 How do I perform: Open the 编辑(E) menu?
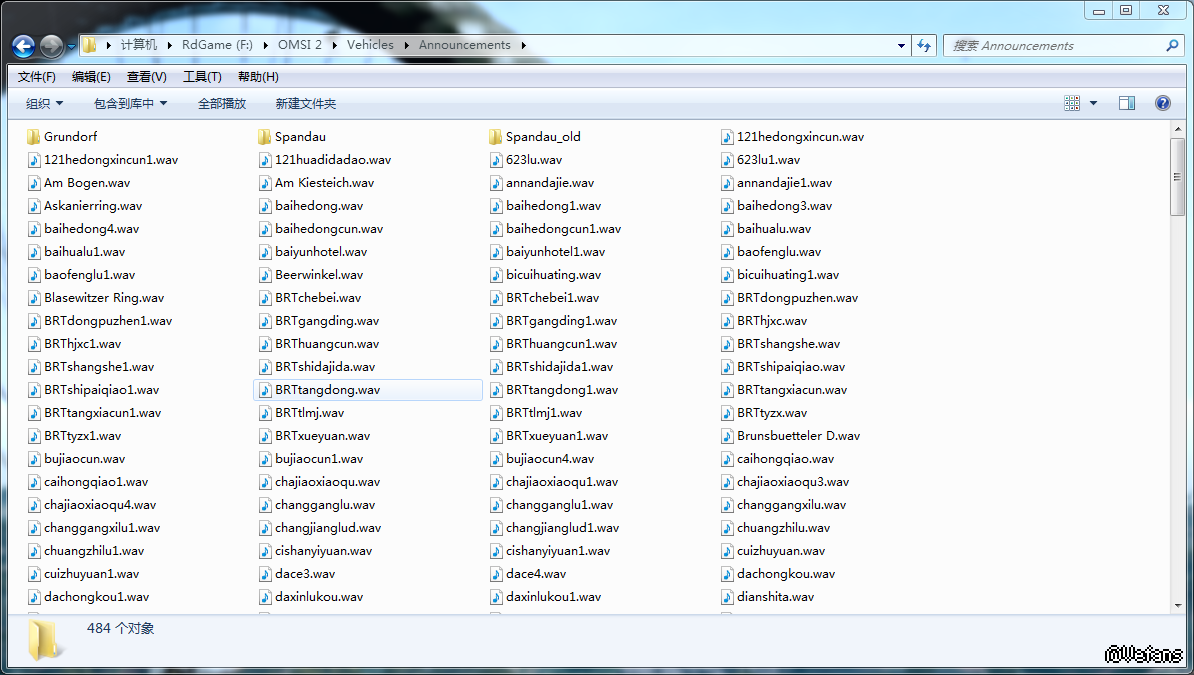click(91, 77)
